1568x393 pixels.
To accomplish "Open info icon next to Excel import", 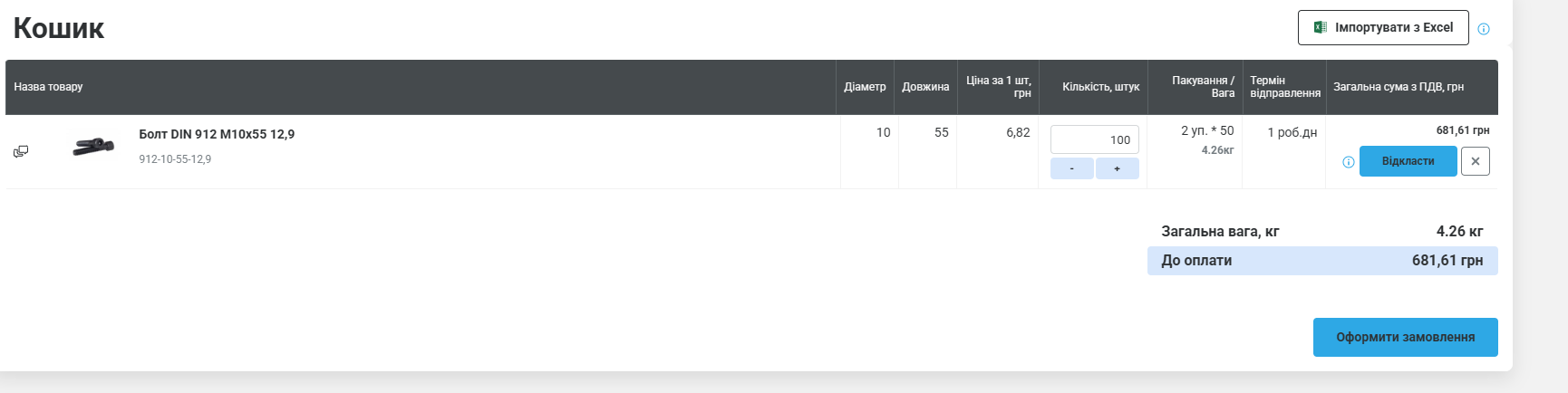I will (x=1484, y=29).
